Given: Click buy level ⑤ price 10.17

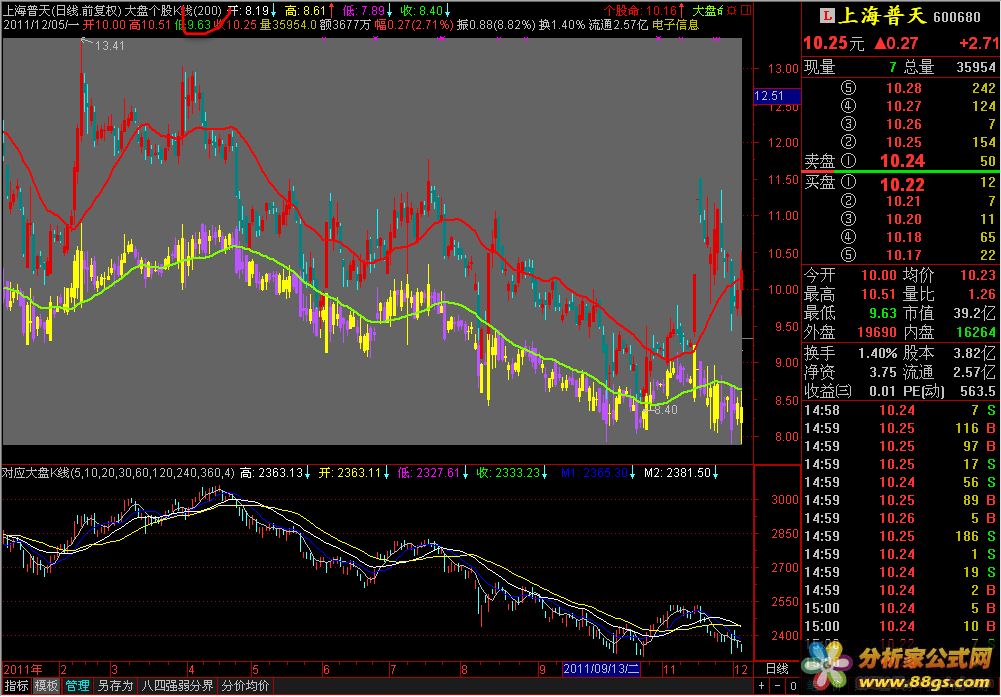Looking at the screenshot, I should tap(903, 255).
